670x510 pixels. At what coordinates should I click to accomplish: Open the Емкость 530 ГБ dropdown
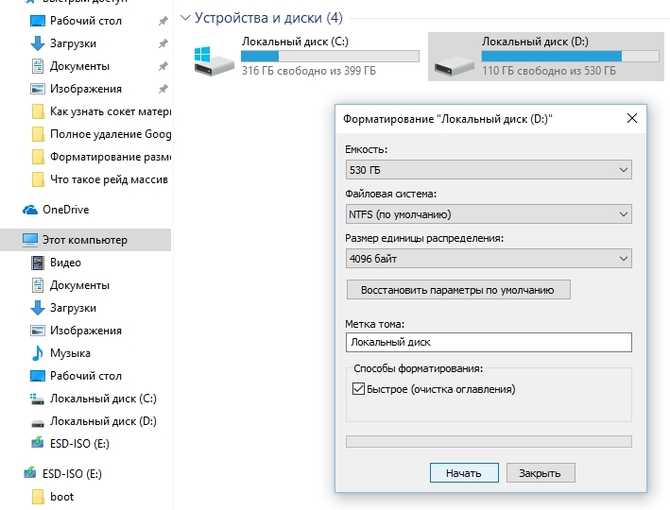[488, 170]
